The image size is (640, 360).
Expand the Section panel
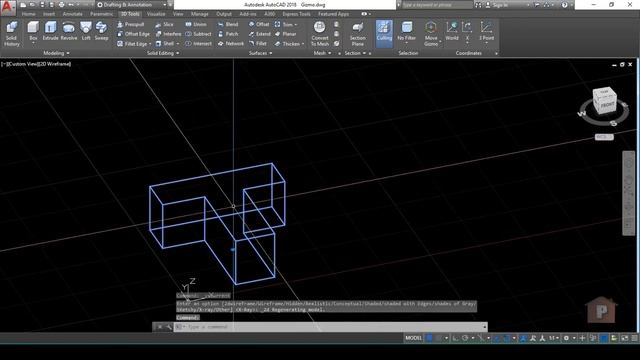click(x=355, y=53)
